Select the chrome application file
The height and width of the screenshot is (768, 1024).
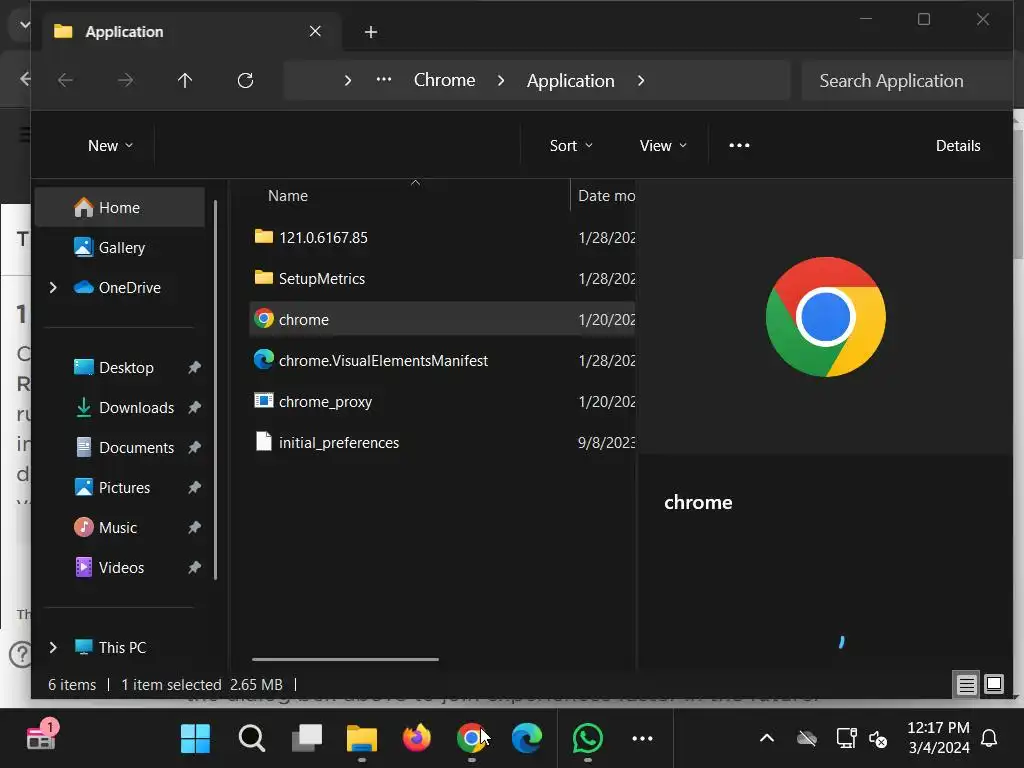pyautogui.click(x=443, y=319)
